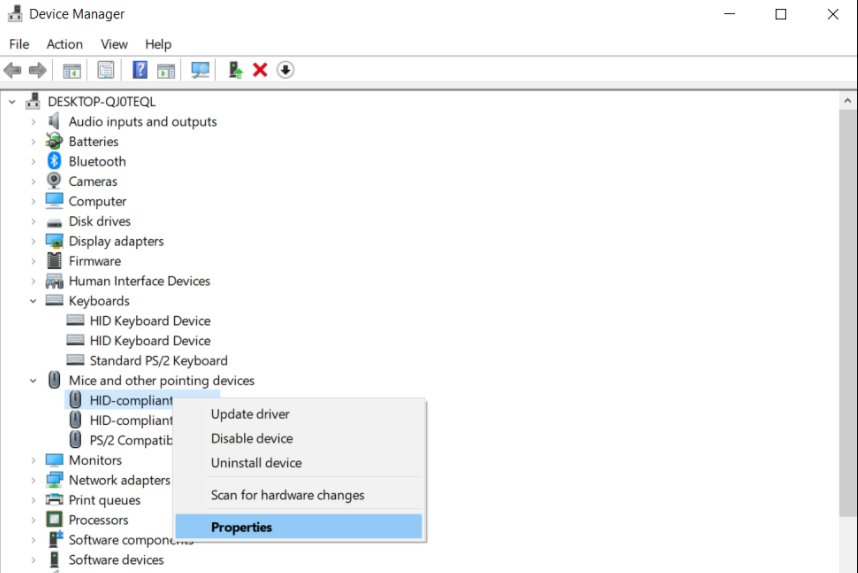
Task: Expand the Audio inputs and outputs node
Action: [x=33, y=122]
